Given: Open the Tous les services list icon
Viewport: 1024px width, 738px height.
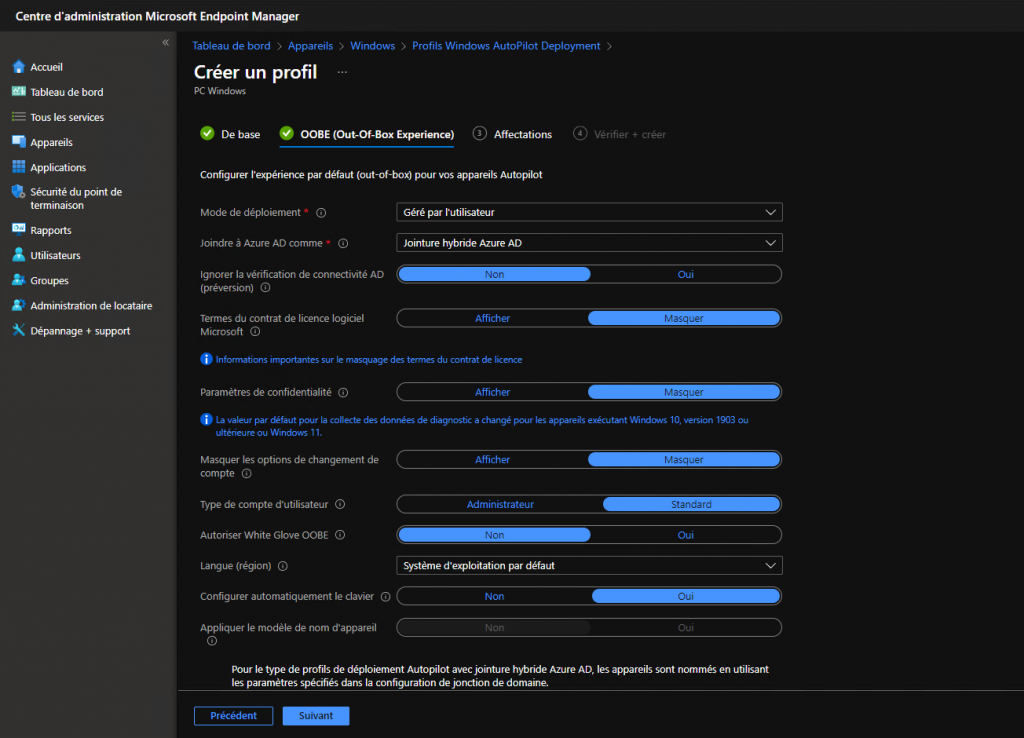Looking at the screenshot, I should click(x=19, y=117).
